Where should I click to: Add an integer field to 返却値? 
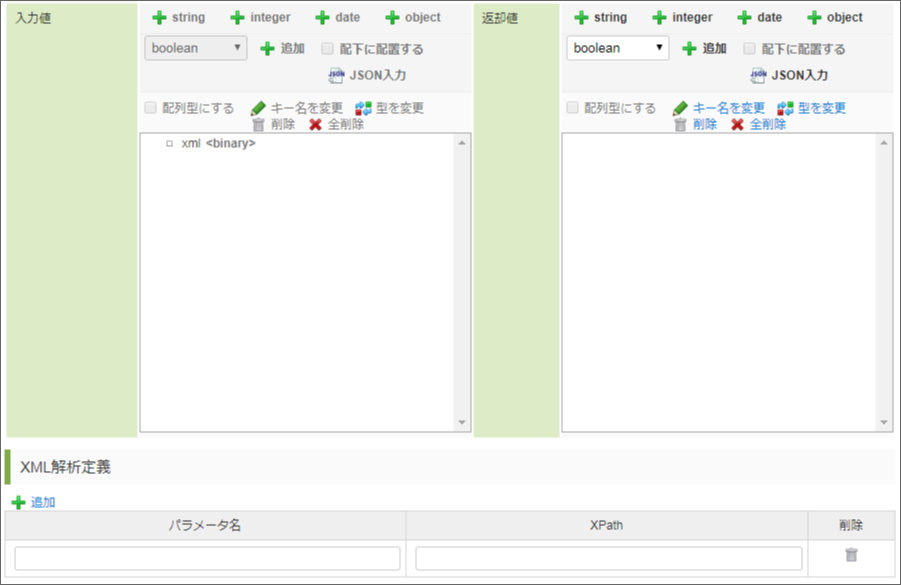(682, 16)
